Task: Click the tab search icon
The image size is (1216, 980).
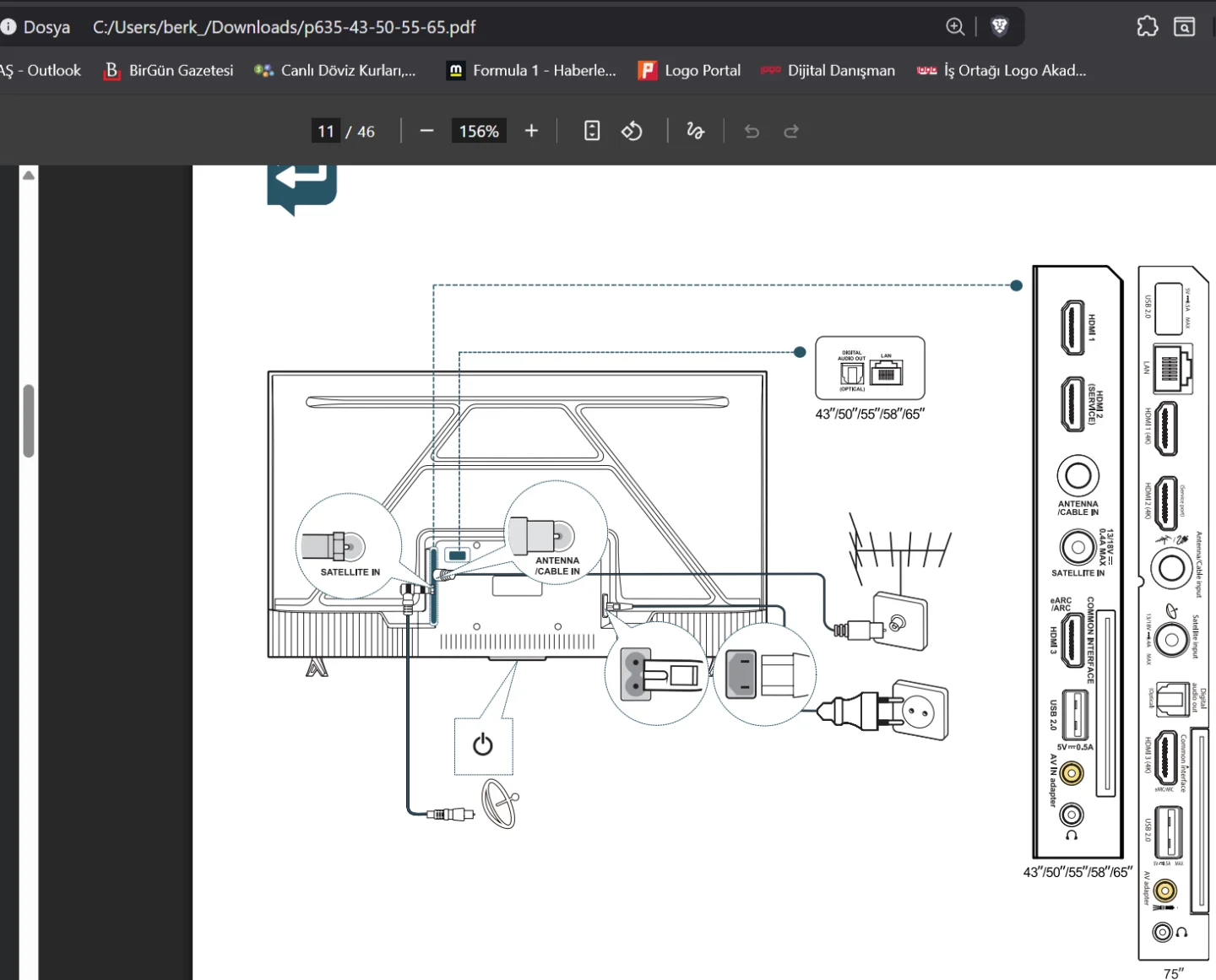Action: pyautogui.click(x=1185, y=27)
